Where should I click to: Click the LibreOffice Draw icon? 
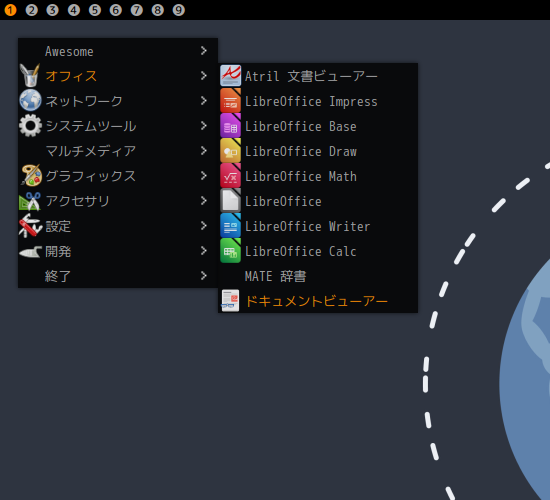click(230, 151)
